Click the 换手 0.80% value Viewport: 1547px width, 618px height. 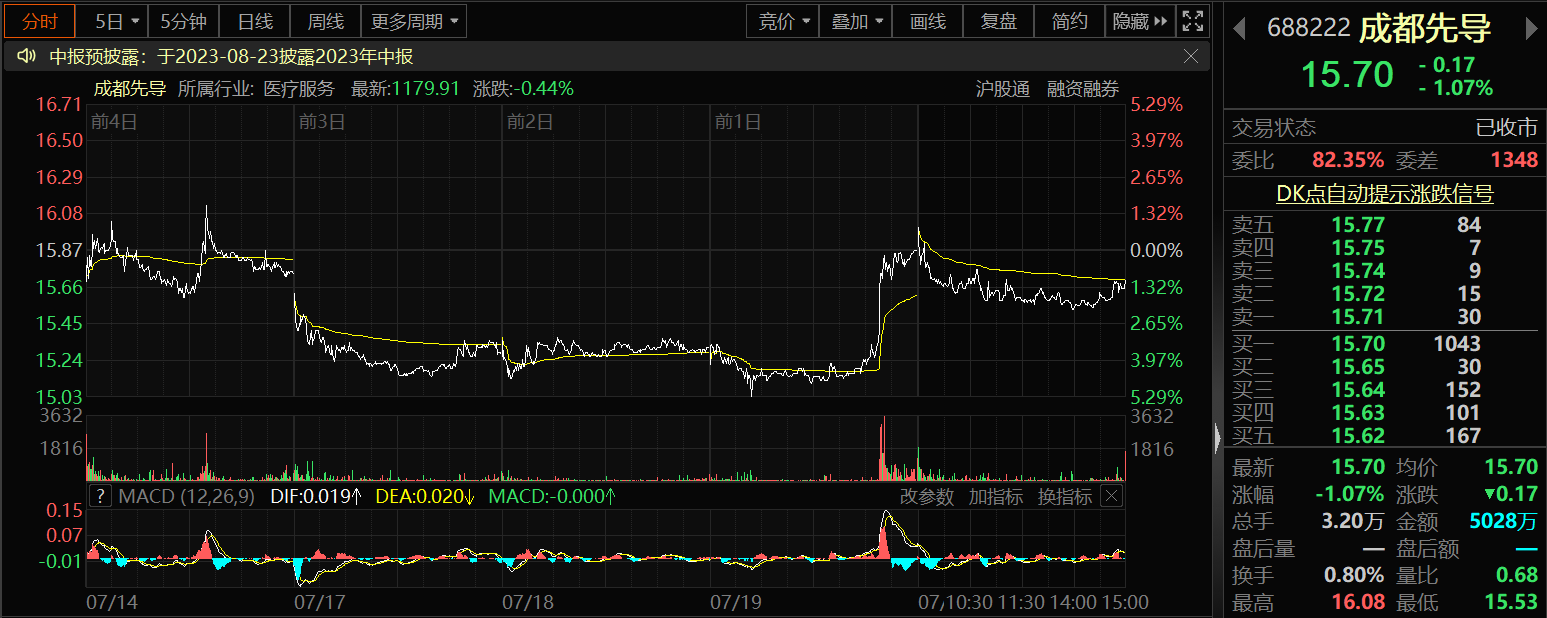click(1354, 575)
